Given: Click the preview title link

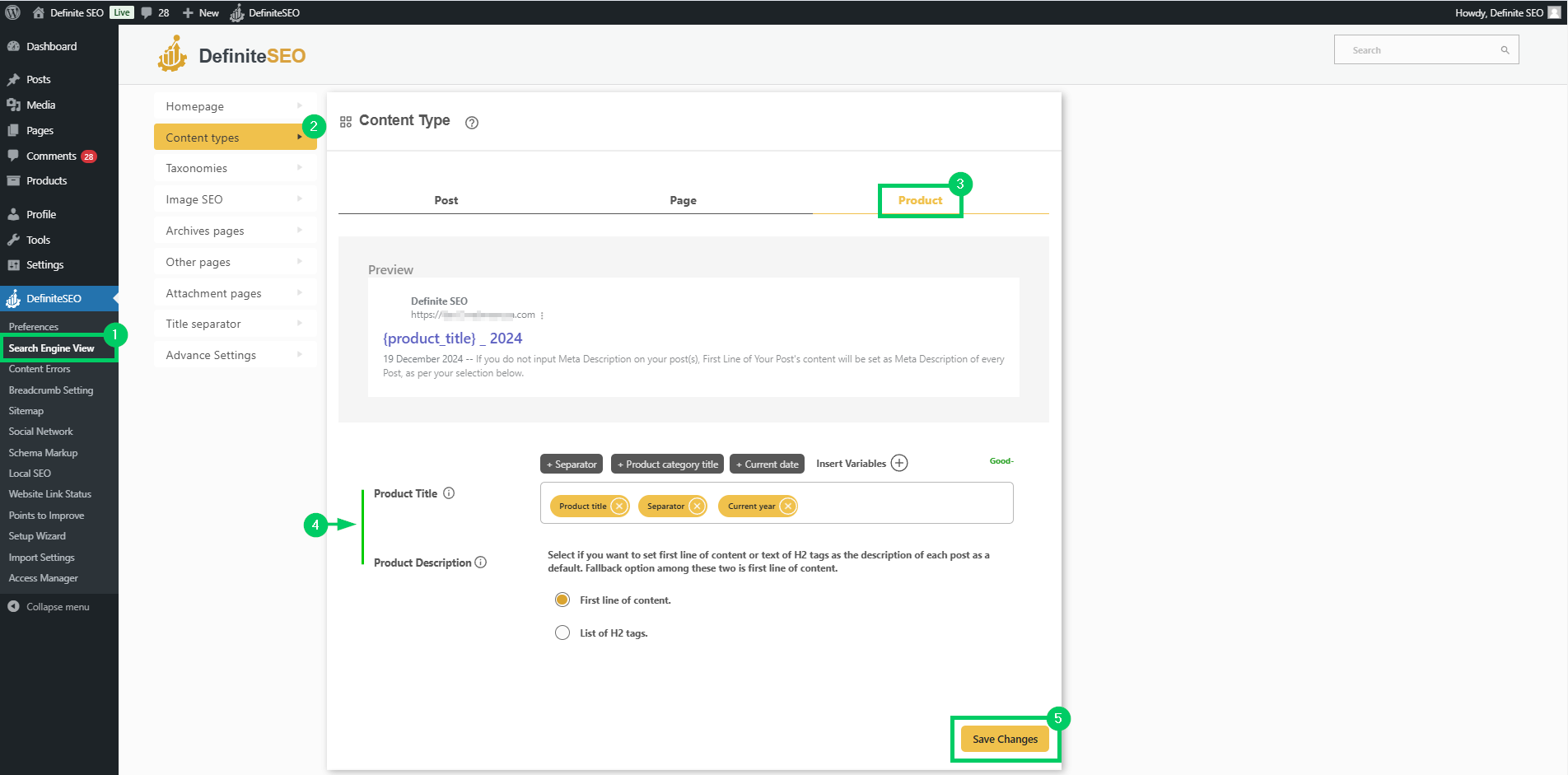Looking at the screenshot, I should click(x=452, y=338).
